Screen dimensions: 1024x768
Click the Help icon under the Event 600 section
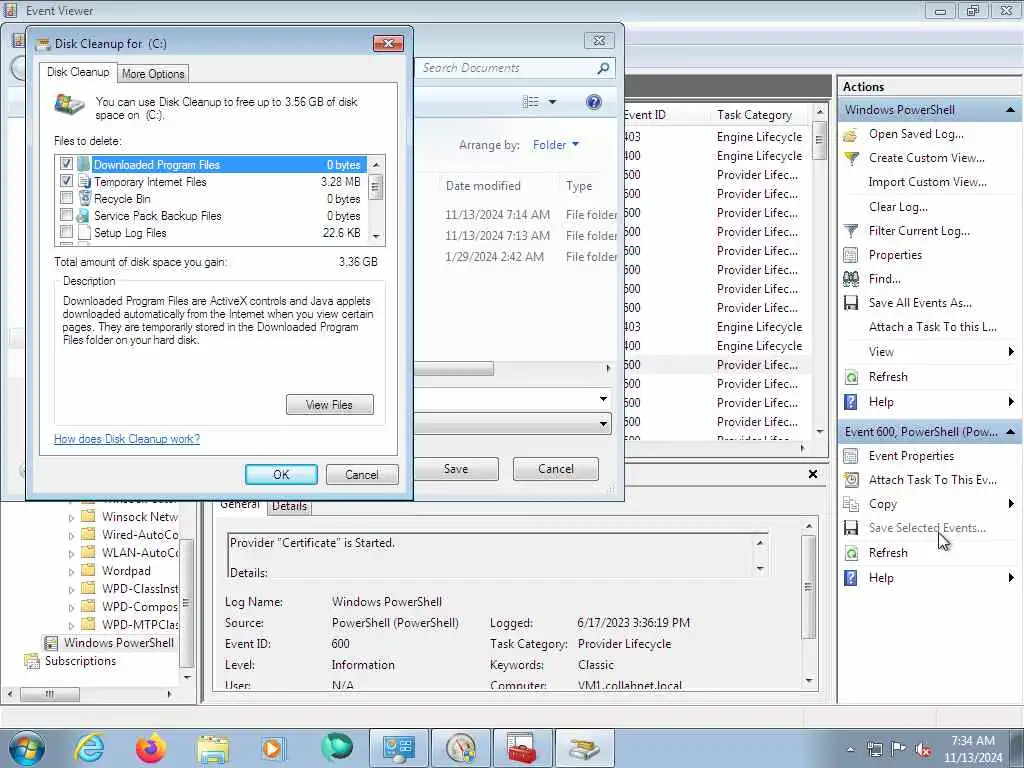tap(850, 578)
